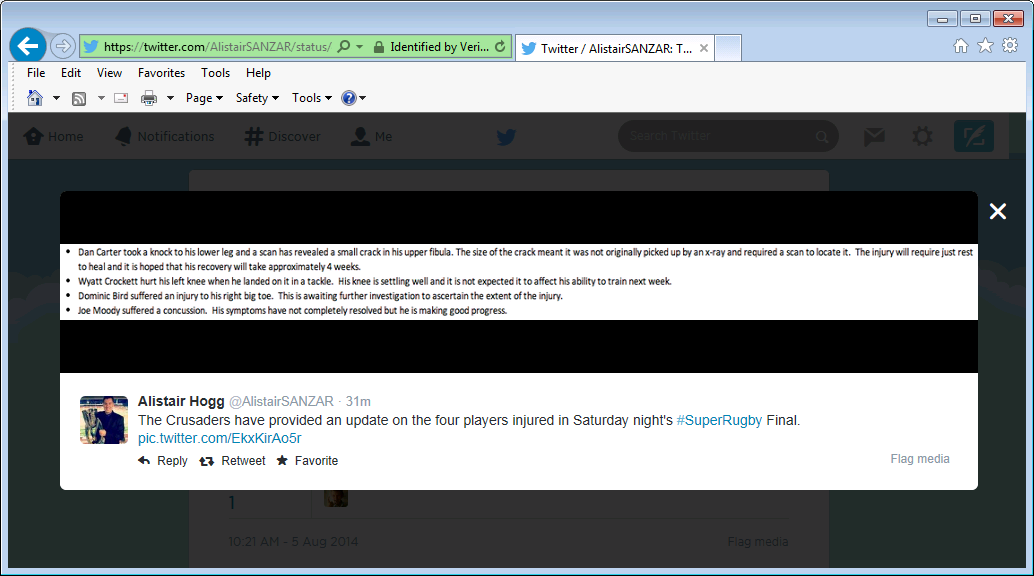Open the File menu
The height and width of the screenshot is (576, 1034).
click(x=36, y=73)
